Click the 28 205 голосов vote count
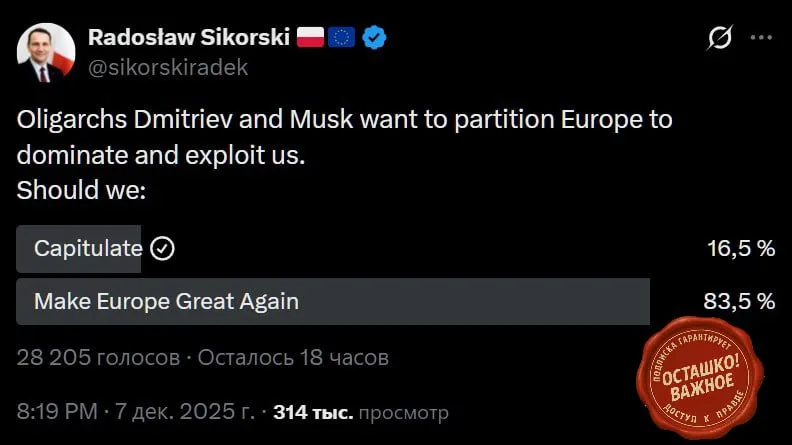792x445 pixels. [98, 357]
